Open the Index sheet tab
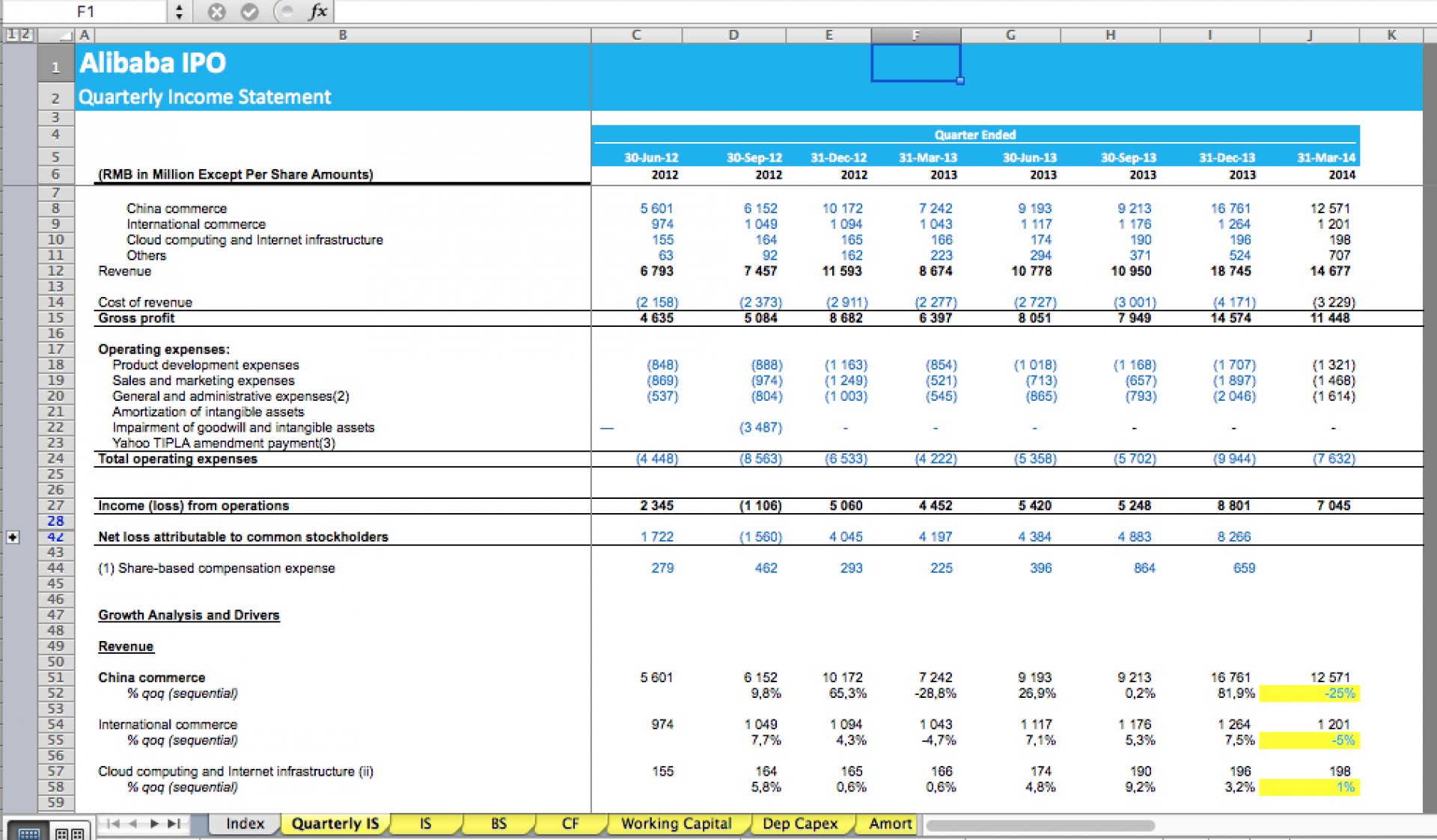This screenshot has height=840, width=1437. (x=245, y=824)
